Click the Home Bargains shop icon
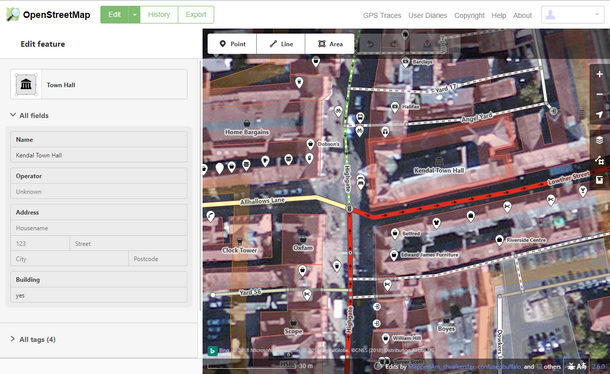The height and width of the screenshot is (374, 610). click(247, 124)
